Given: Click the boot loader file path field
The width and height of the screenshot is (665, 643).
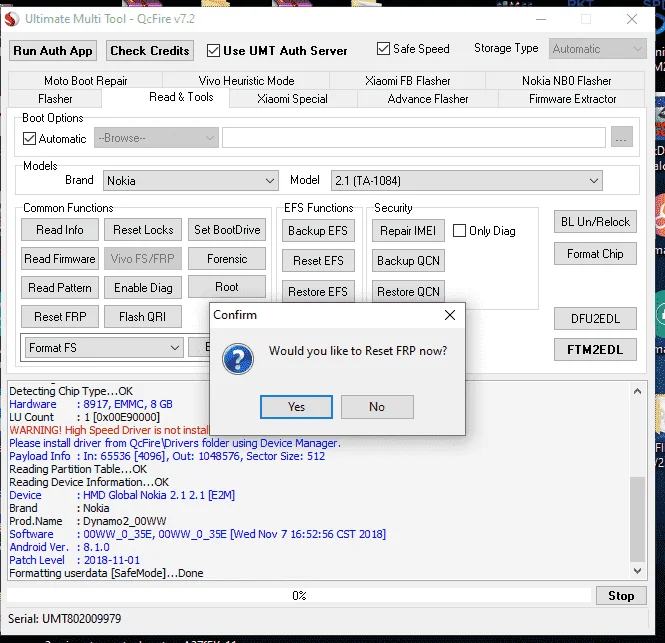Looking at the screenshot, I should (x=414, y=137).
